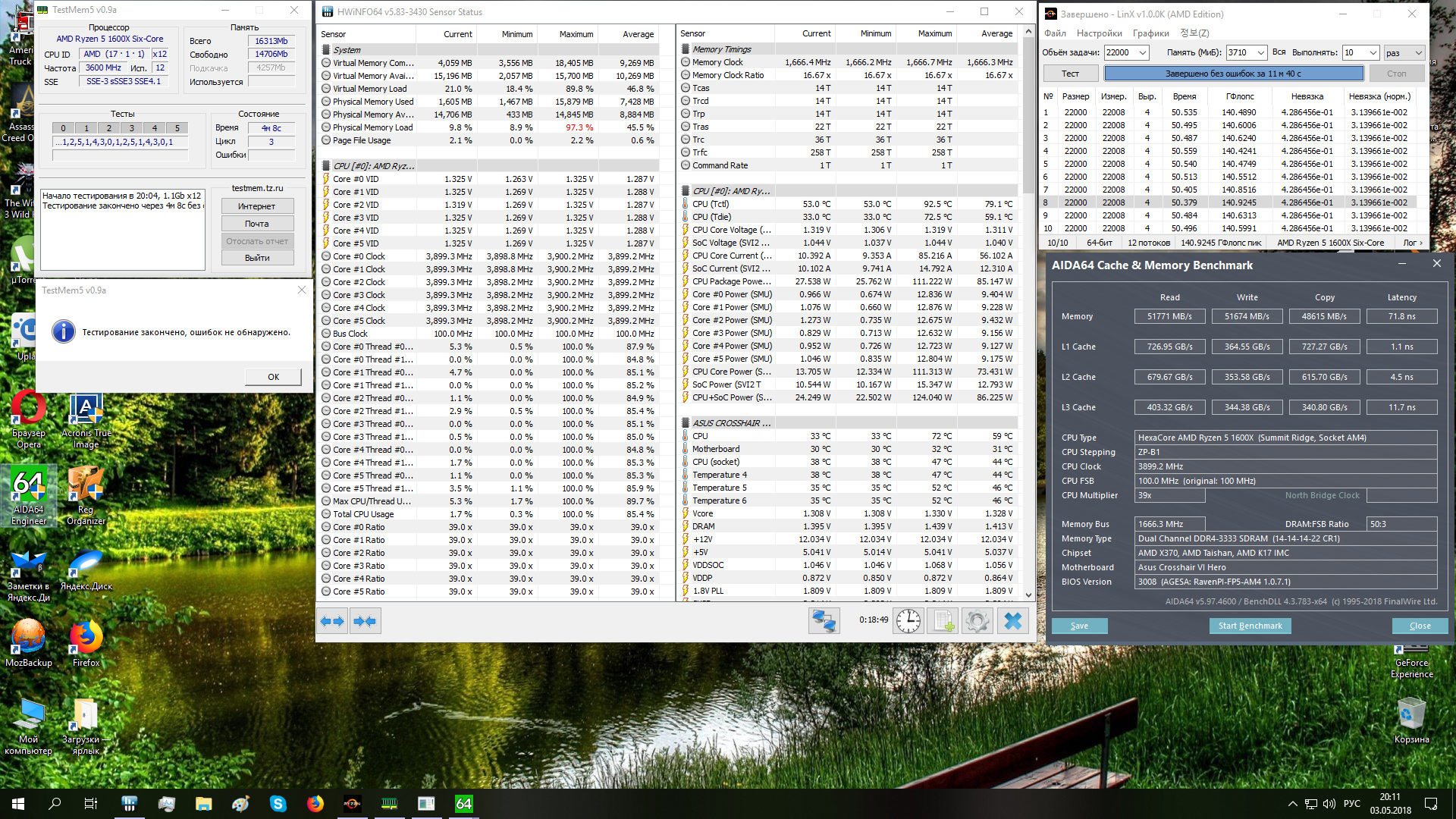Open the Skype taskbar icon
The width and height of the screenshot is (1456, 819).
tap(278, 804)
